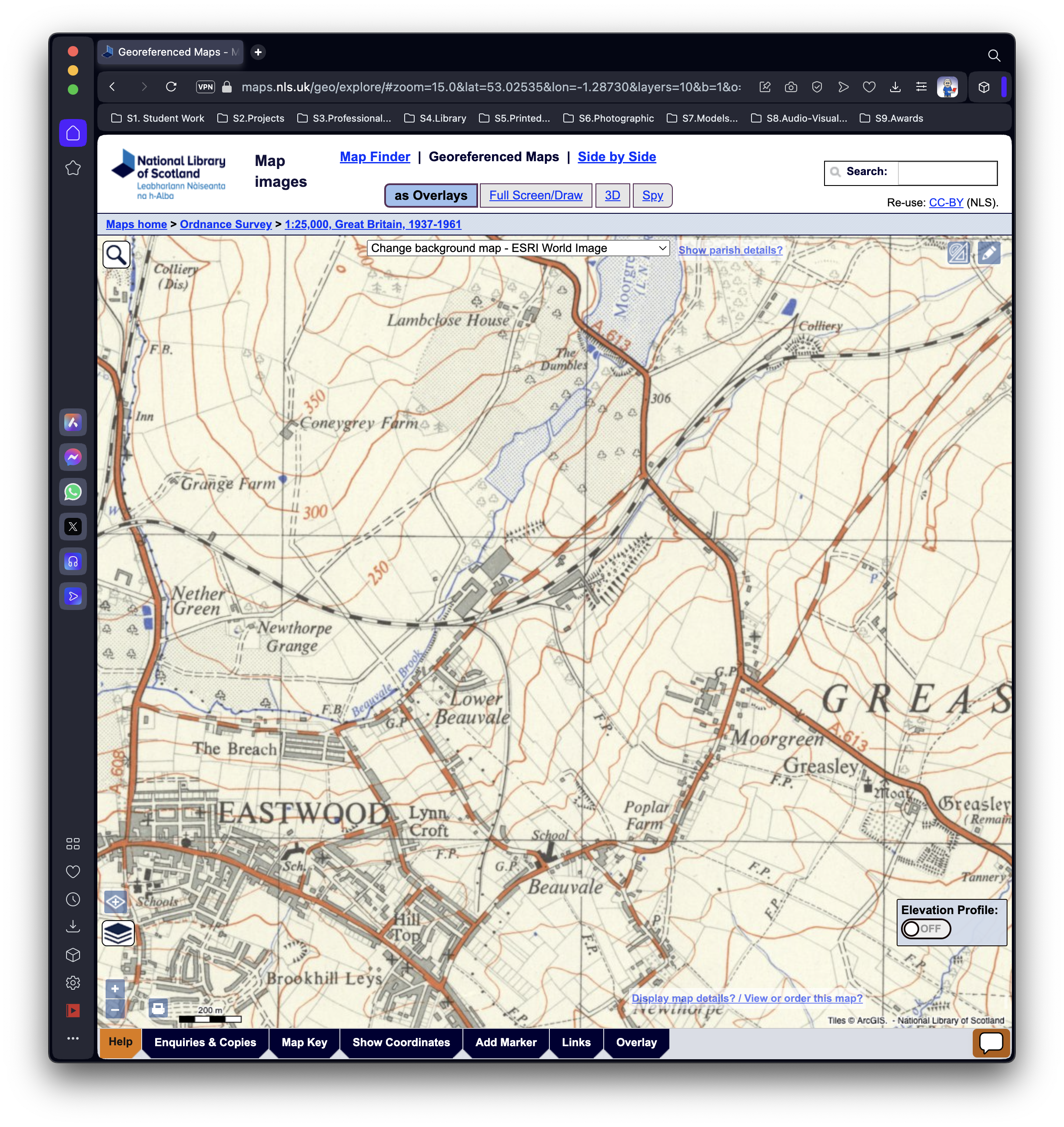Open the S4.Library bookmarks folder
This screenshot has height=1127, width=1064.
(435, 118)
